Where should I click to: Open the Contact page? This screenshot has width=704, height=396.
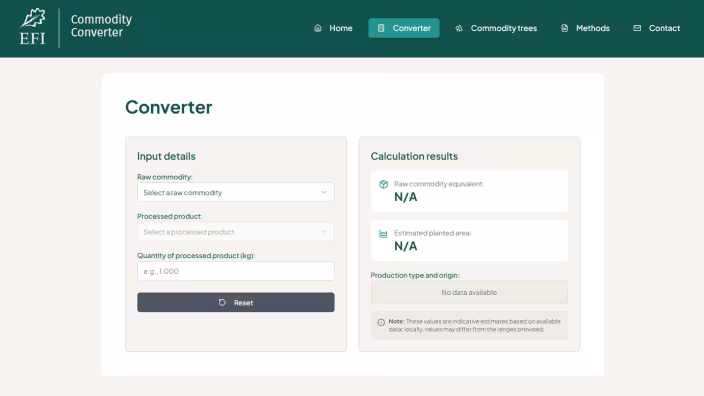[656, 28]
